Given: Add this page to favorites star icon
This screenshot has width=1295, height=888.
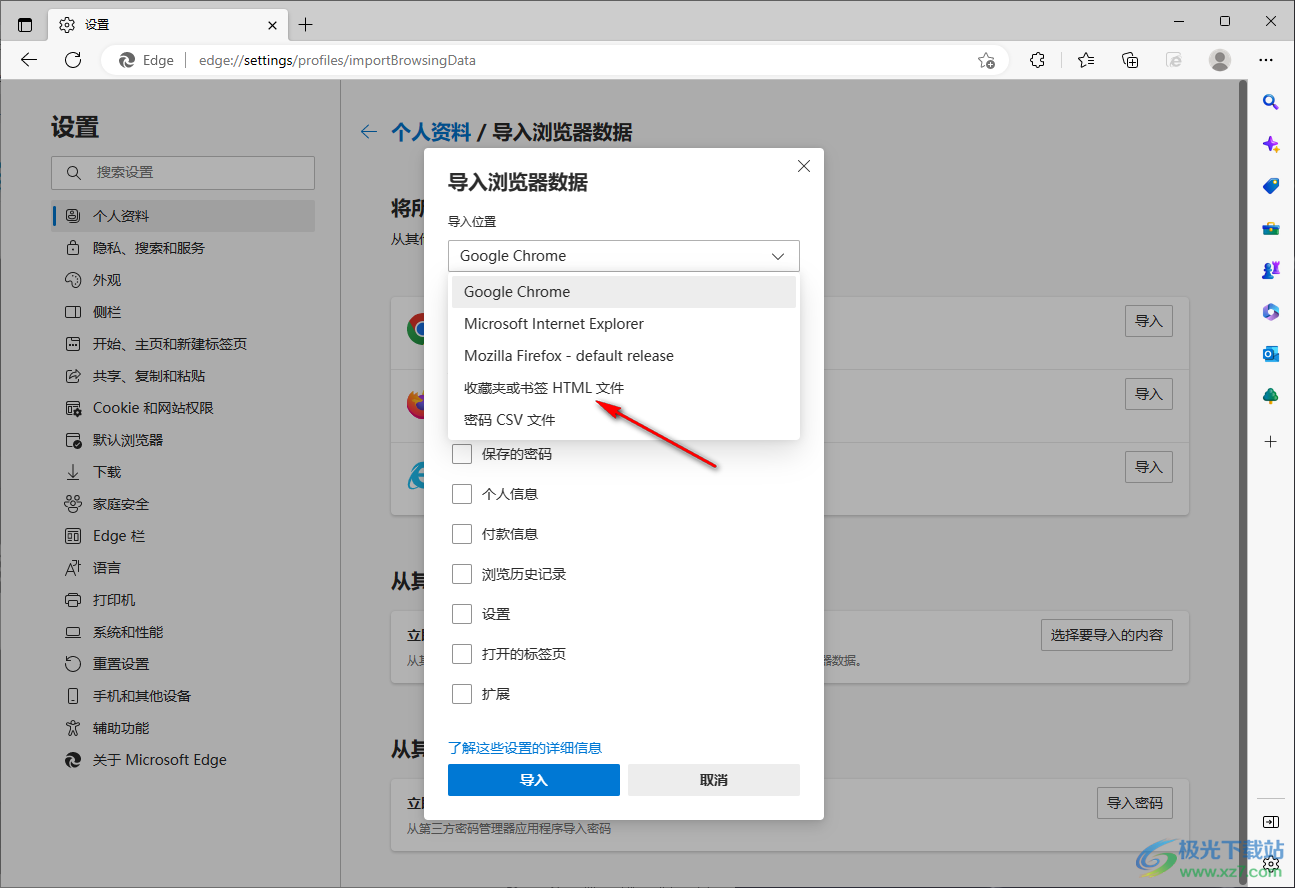Looking at the screenshot, I should pos(986,60).
